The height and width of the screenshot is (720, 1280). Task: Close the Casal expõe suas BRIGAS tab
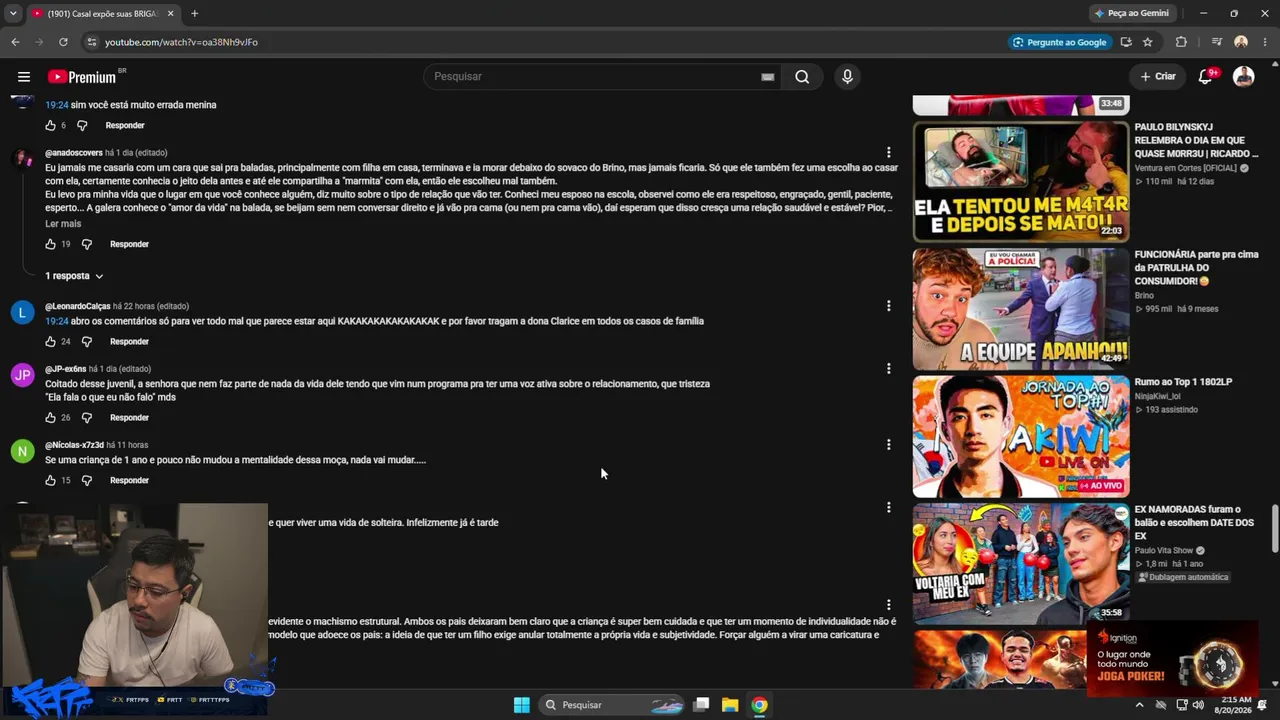coord(170,13)
